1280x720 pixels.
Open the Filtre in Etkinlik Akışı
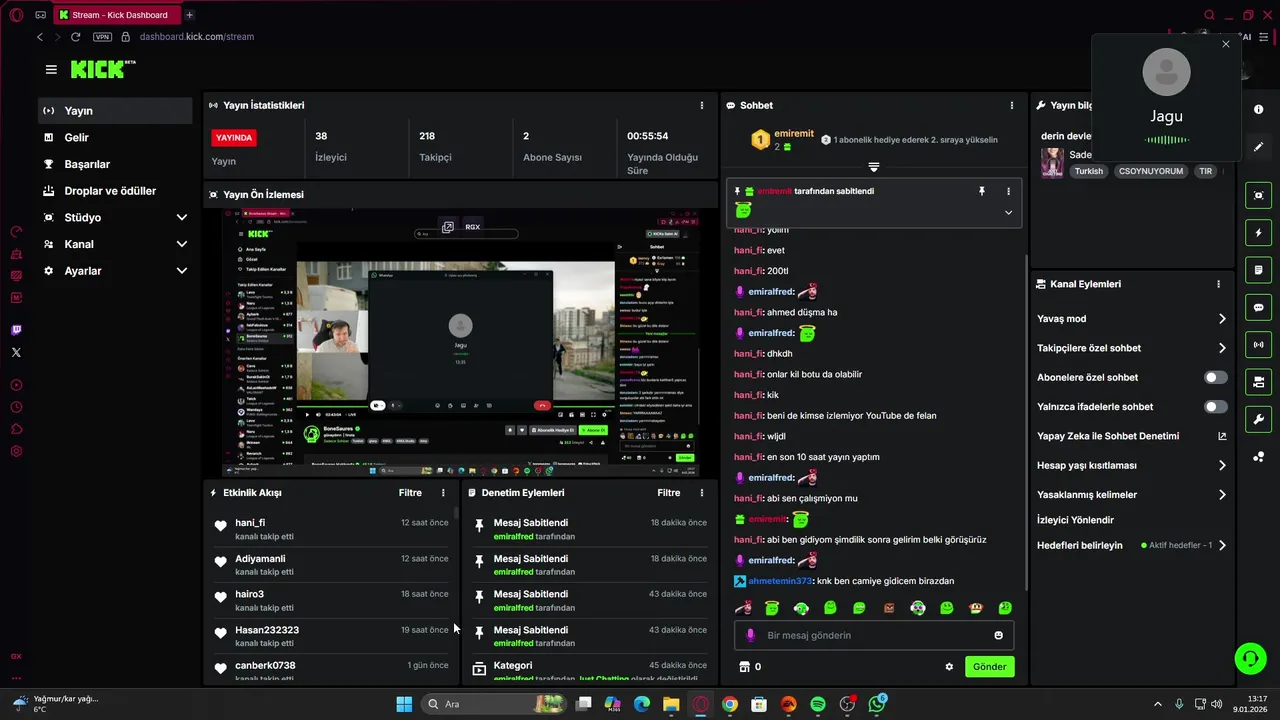point(410,493)
